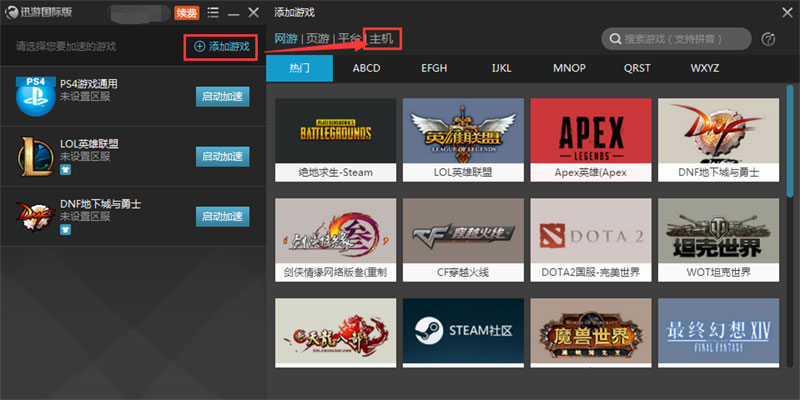Click the 添加游戏 plus button
800x400 pixels.
(221, 47)
